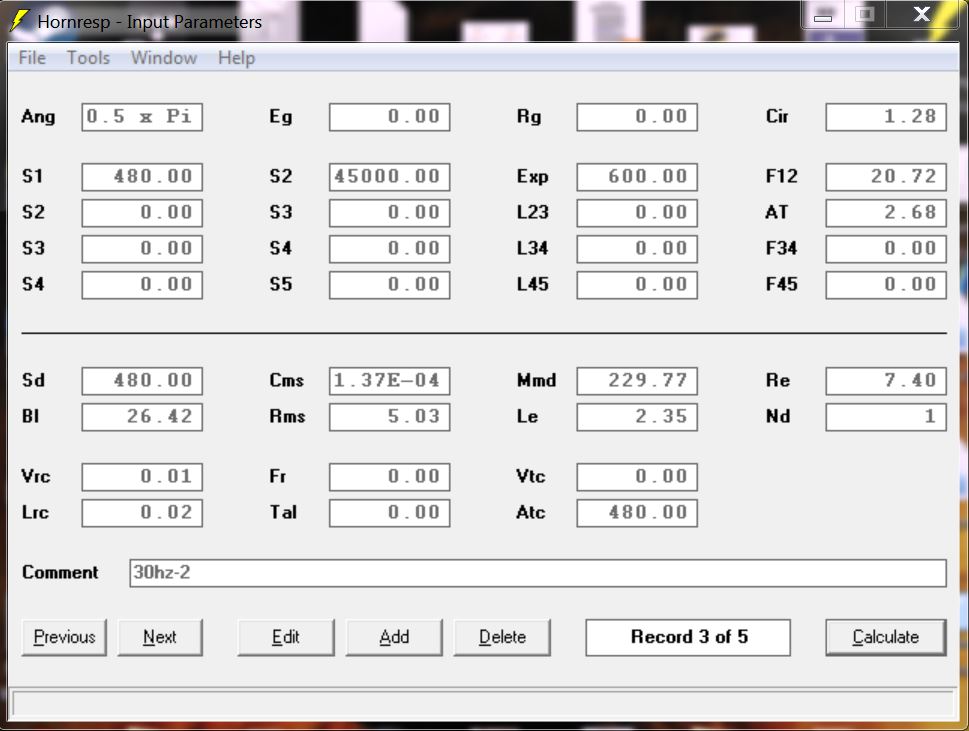Close the Hornresp window

point(921,15)
